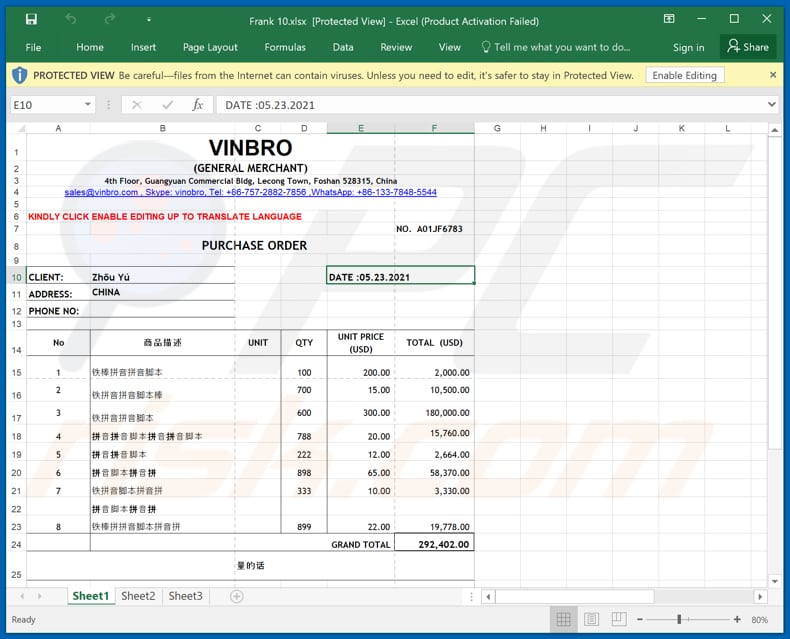The image size is (790, 639).
Task: Click the Redo arrow icon
Action: click(110, 19)
